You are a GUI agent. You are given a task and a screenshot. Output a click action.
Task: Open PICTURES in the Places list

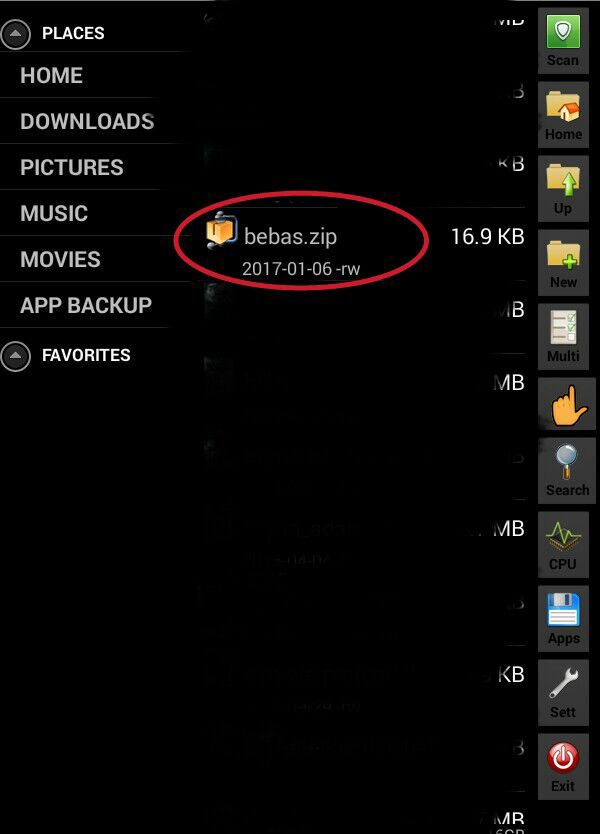[72, 167]
